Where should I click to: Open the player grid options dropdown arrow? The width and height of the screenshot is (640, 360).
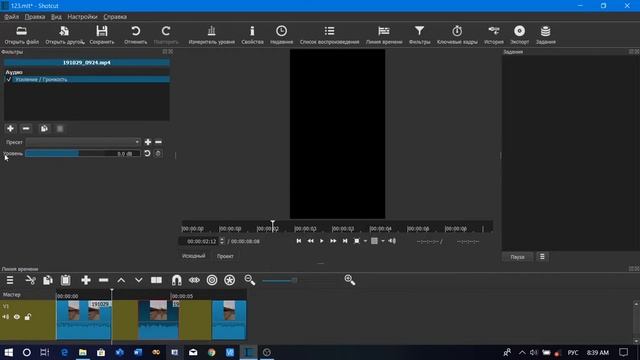coord(383,241)
